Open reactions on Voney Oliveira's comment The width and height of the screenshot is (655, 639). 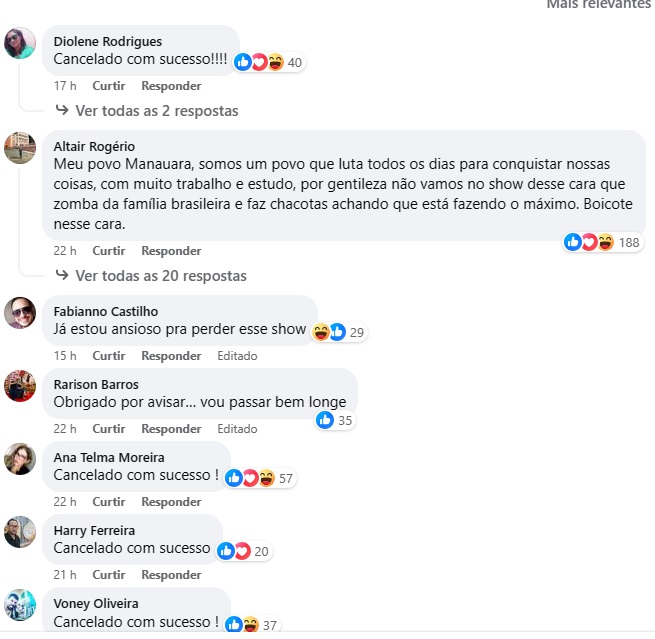[x=252, y=625]
